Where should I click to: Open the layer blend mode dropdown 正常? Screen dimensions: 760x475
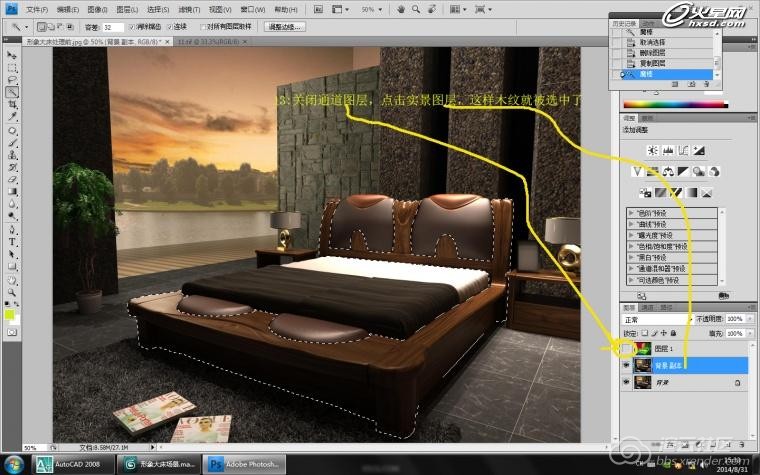tap(658, 319)
